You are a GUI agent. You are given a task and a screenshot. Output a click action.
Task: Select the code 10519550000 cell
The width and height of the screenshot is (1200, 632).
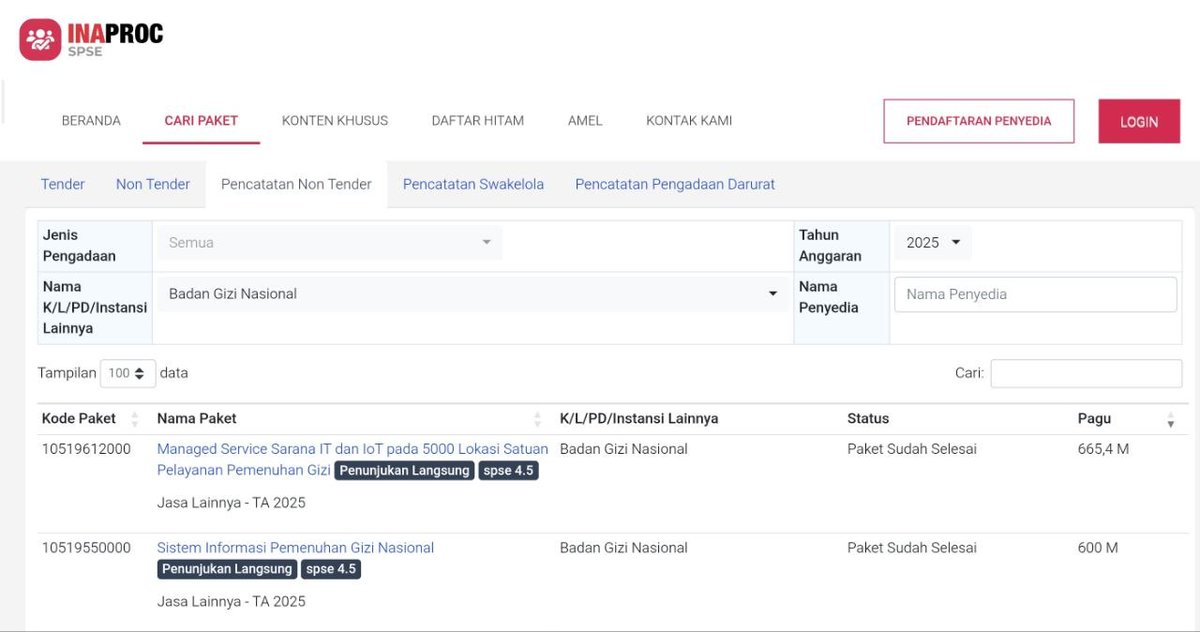click(x=86, y=547)
